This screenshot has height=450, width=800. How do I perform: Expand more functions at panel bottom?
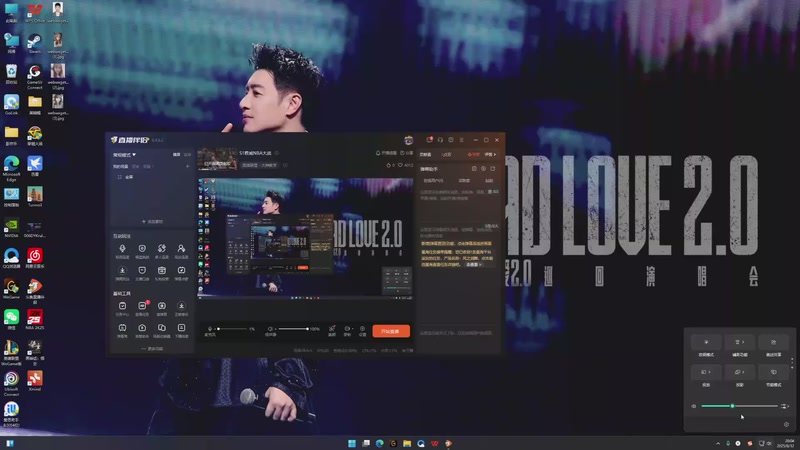point(152,349)
